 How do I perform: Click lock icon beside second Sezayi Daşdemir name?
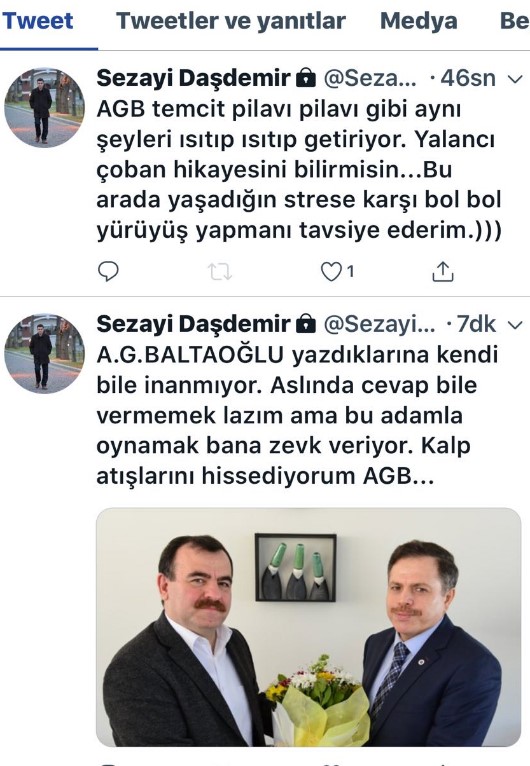coord(306,324)
